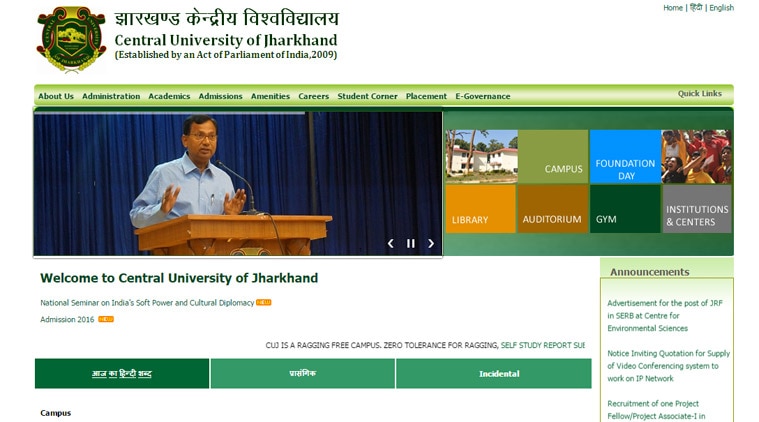Switch site language to English
Image resolution: width=759 pixels, height=422 pixels.
pos(721,8)
